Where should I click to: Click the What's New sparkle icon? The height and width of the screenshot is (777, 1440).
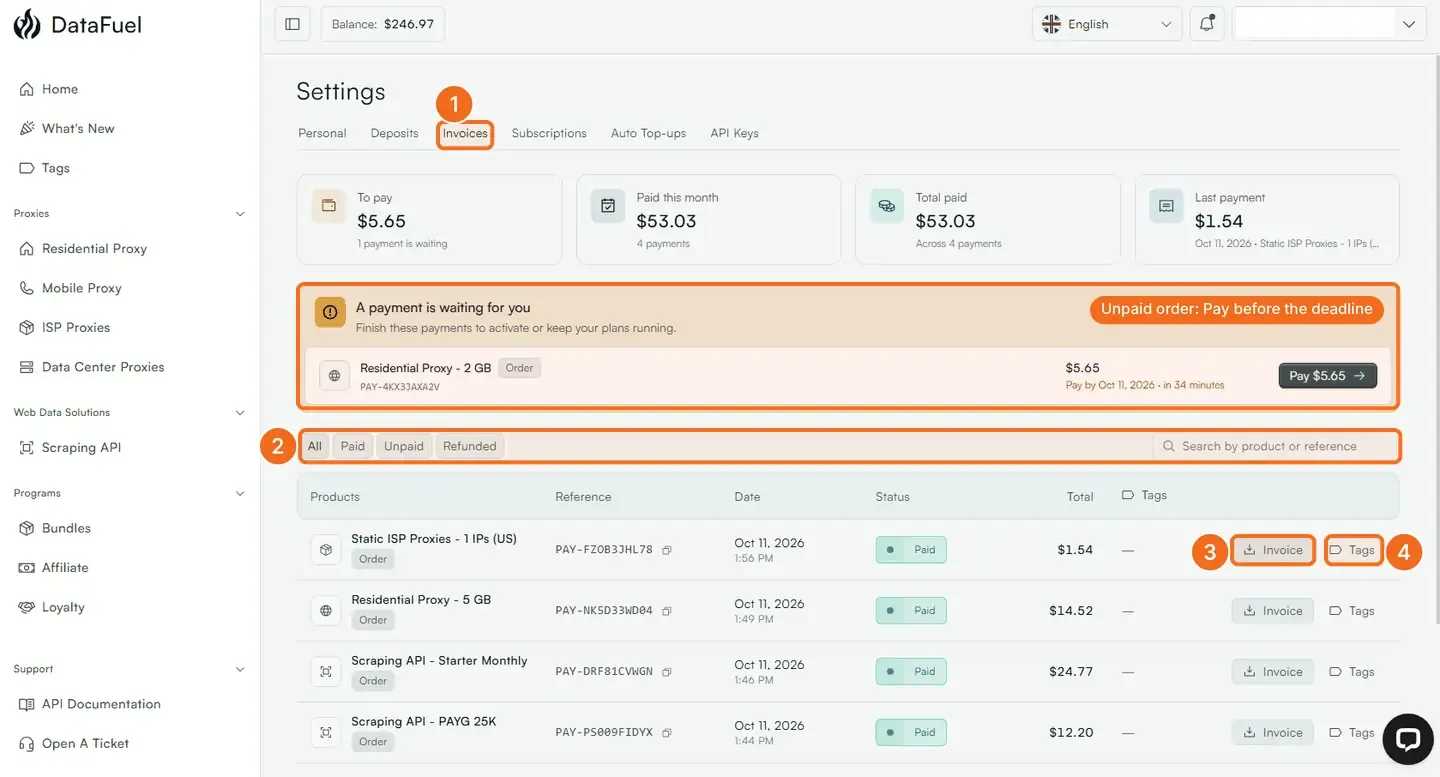(x=27, y=128)
